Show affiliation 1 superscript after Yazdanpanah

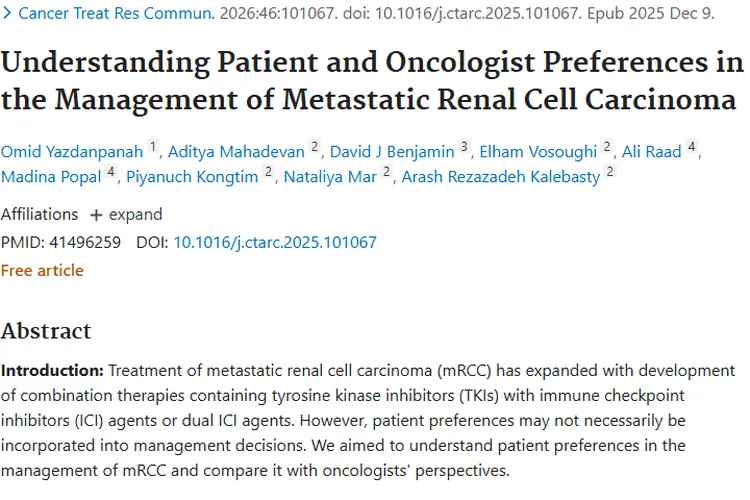point(153,147)
